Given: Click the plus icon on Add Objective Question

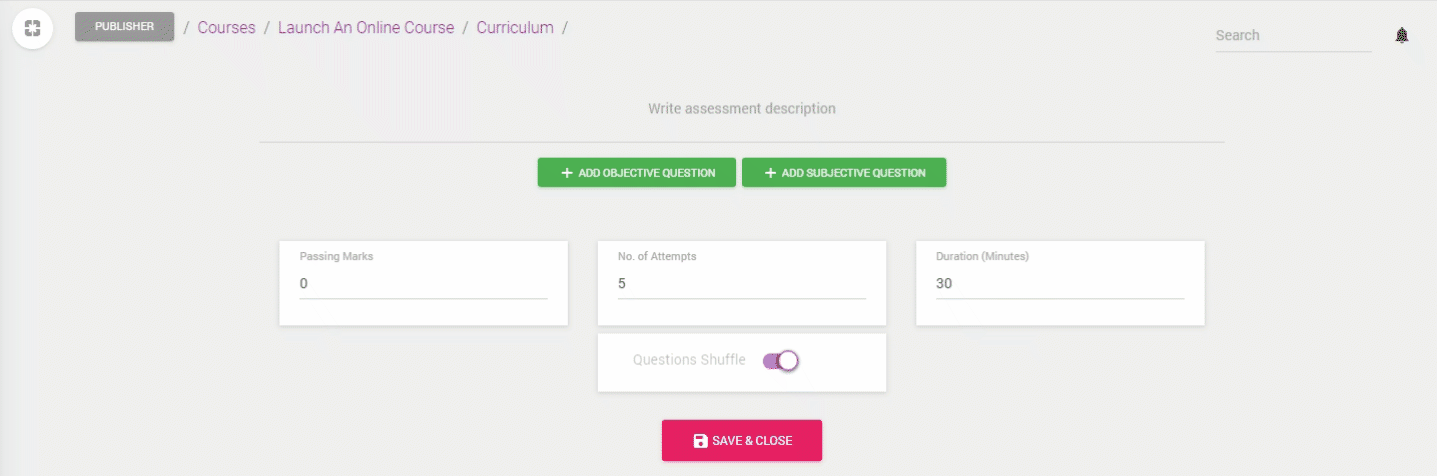Looking at the screenshot, I should 567,173.
